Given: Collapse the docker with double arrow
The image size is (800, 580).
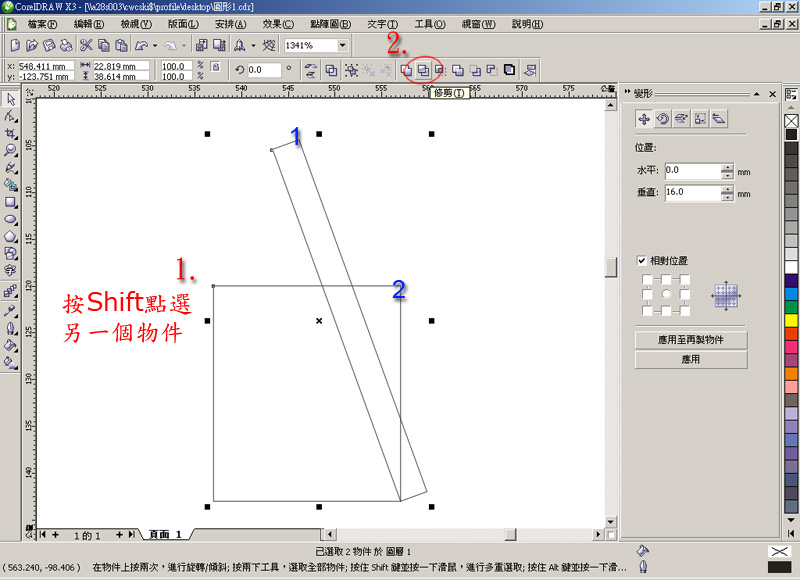Looking at the screenshot, I should click(x=627, y=92).
